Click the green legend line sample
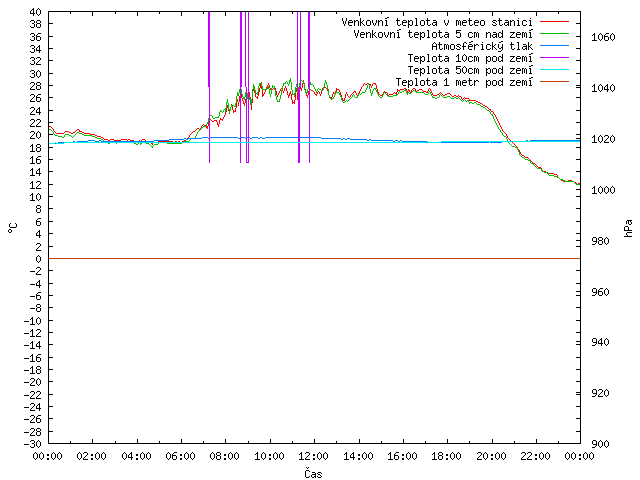Screen dimensions: 640x480 pos(554,33)
